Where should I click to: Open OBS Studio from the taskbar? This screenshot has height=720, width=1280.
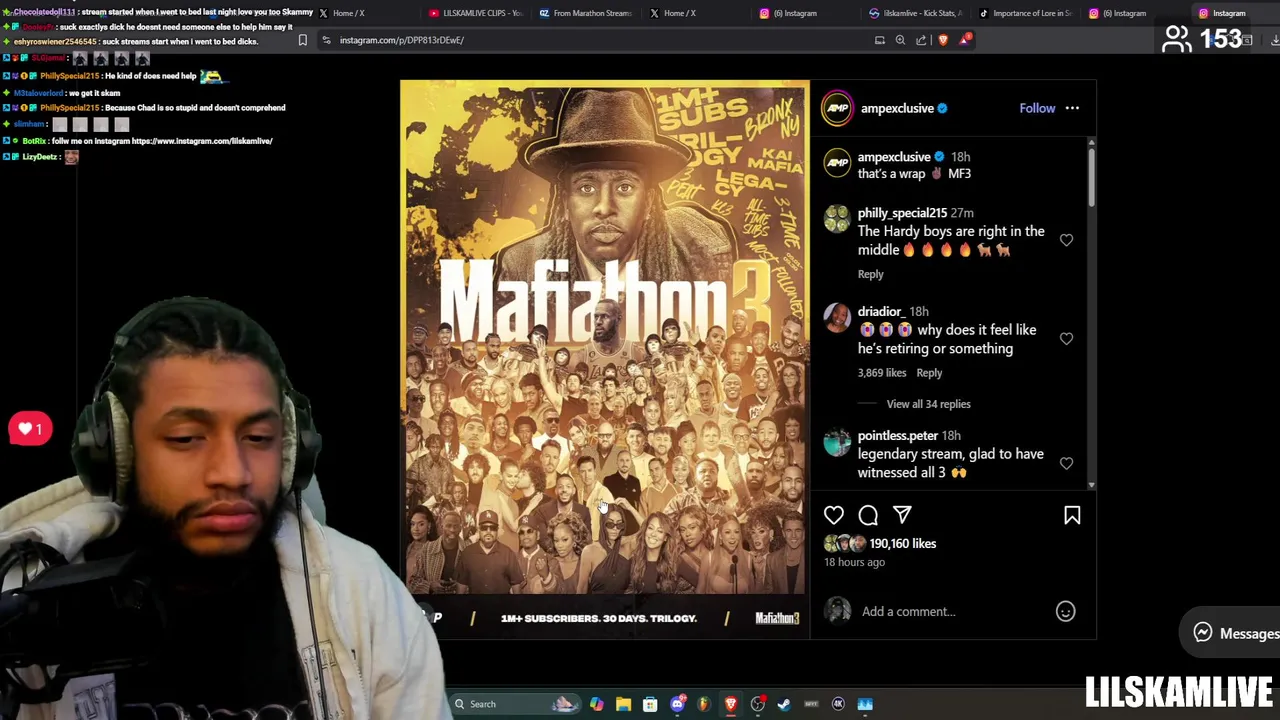pos(758,704)
